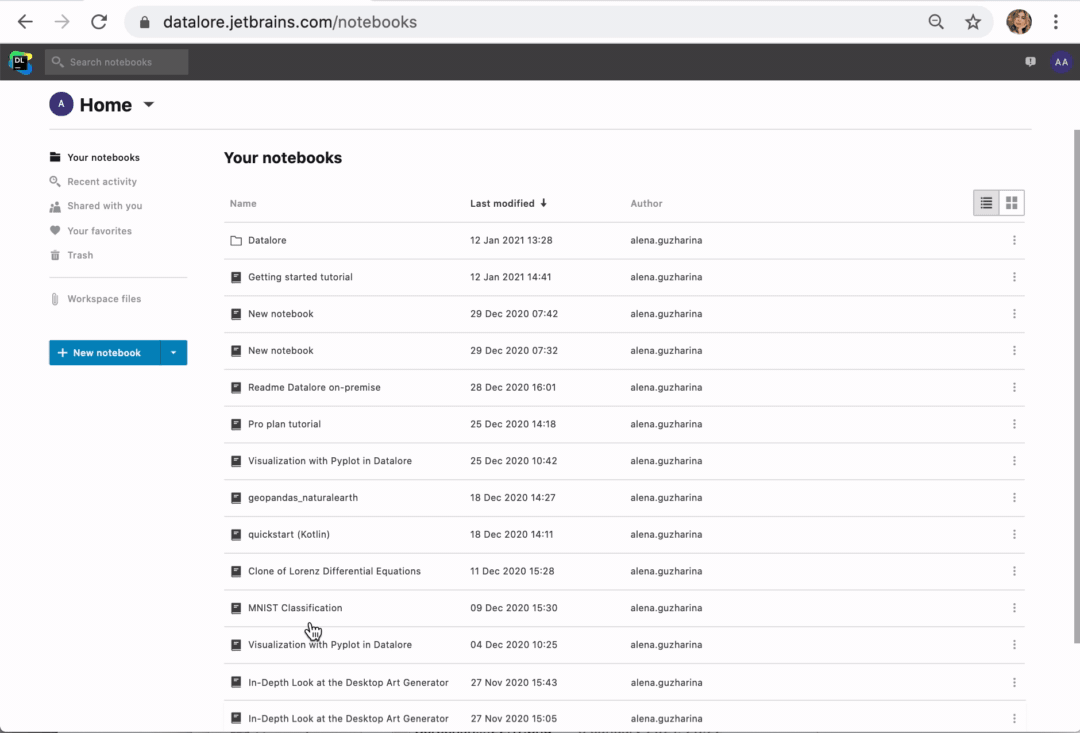
Task: Open Workspace files section
Action: pos(103,299)
